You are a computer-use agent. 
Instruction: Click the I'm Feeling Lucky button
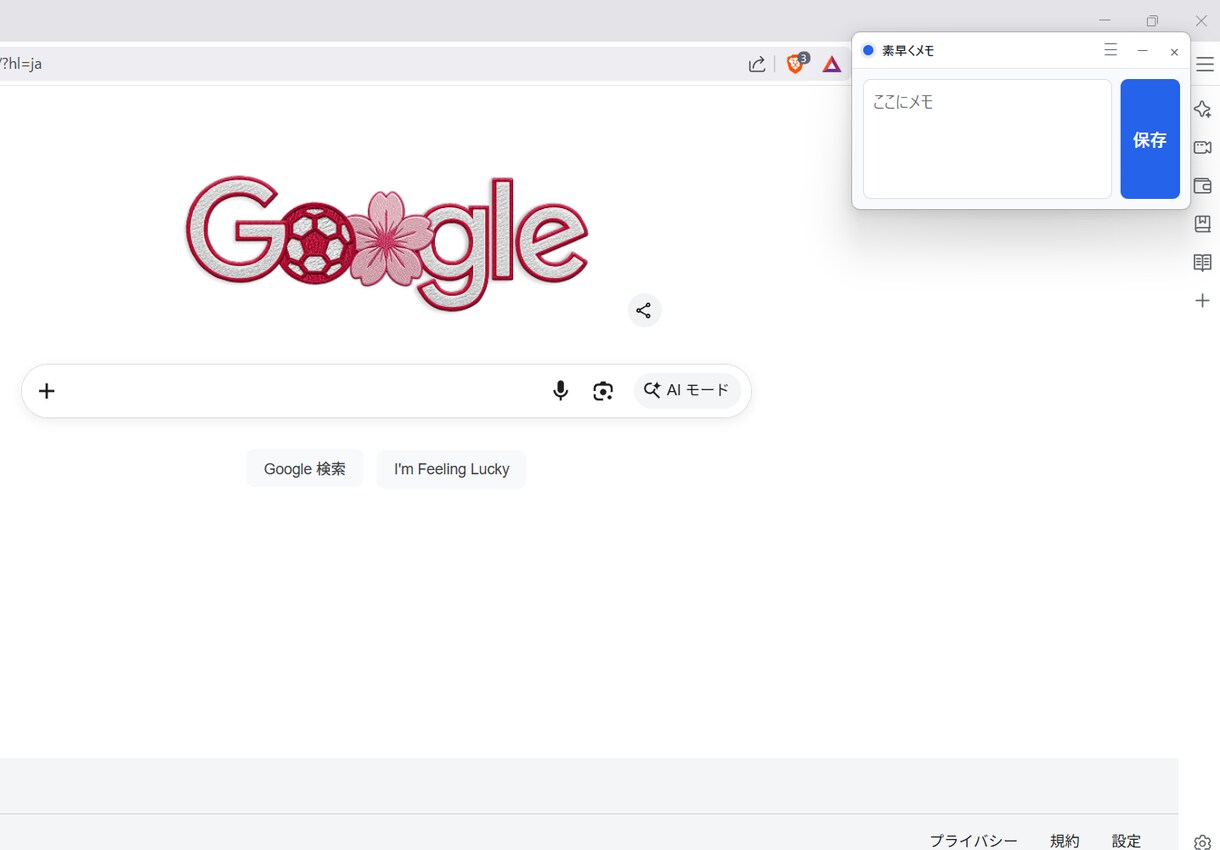[452, 469]
